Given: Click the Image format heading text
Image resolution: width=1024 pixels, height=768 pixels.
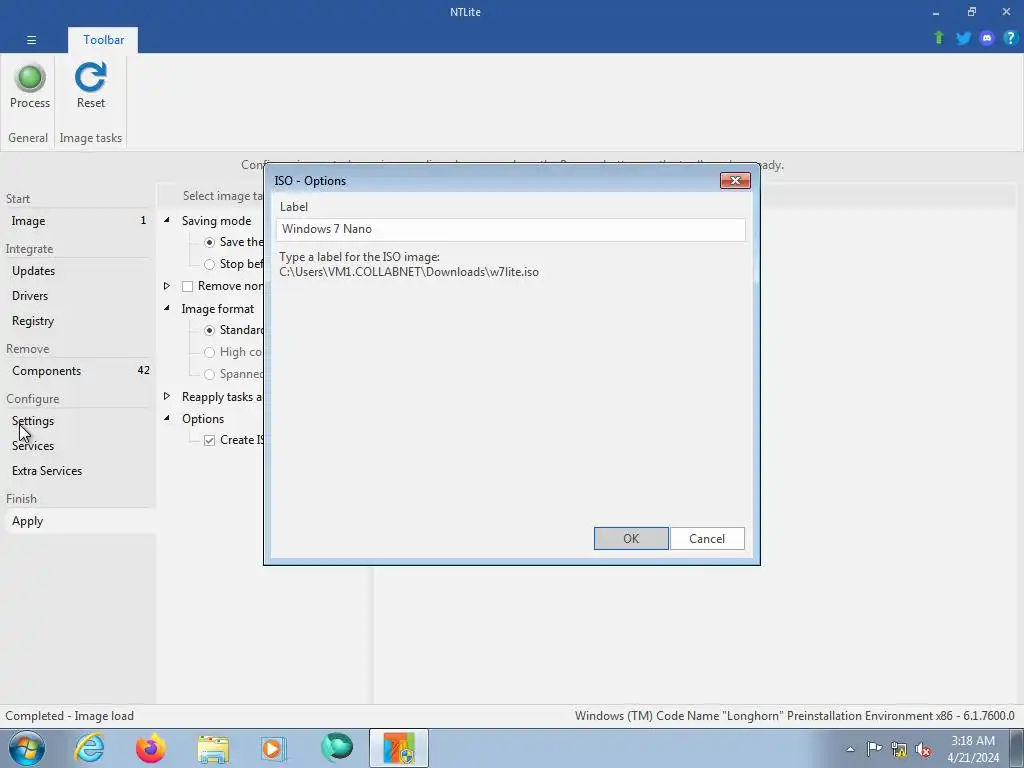Looking at the screenshot, I should click(217, 309).
